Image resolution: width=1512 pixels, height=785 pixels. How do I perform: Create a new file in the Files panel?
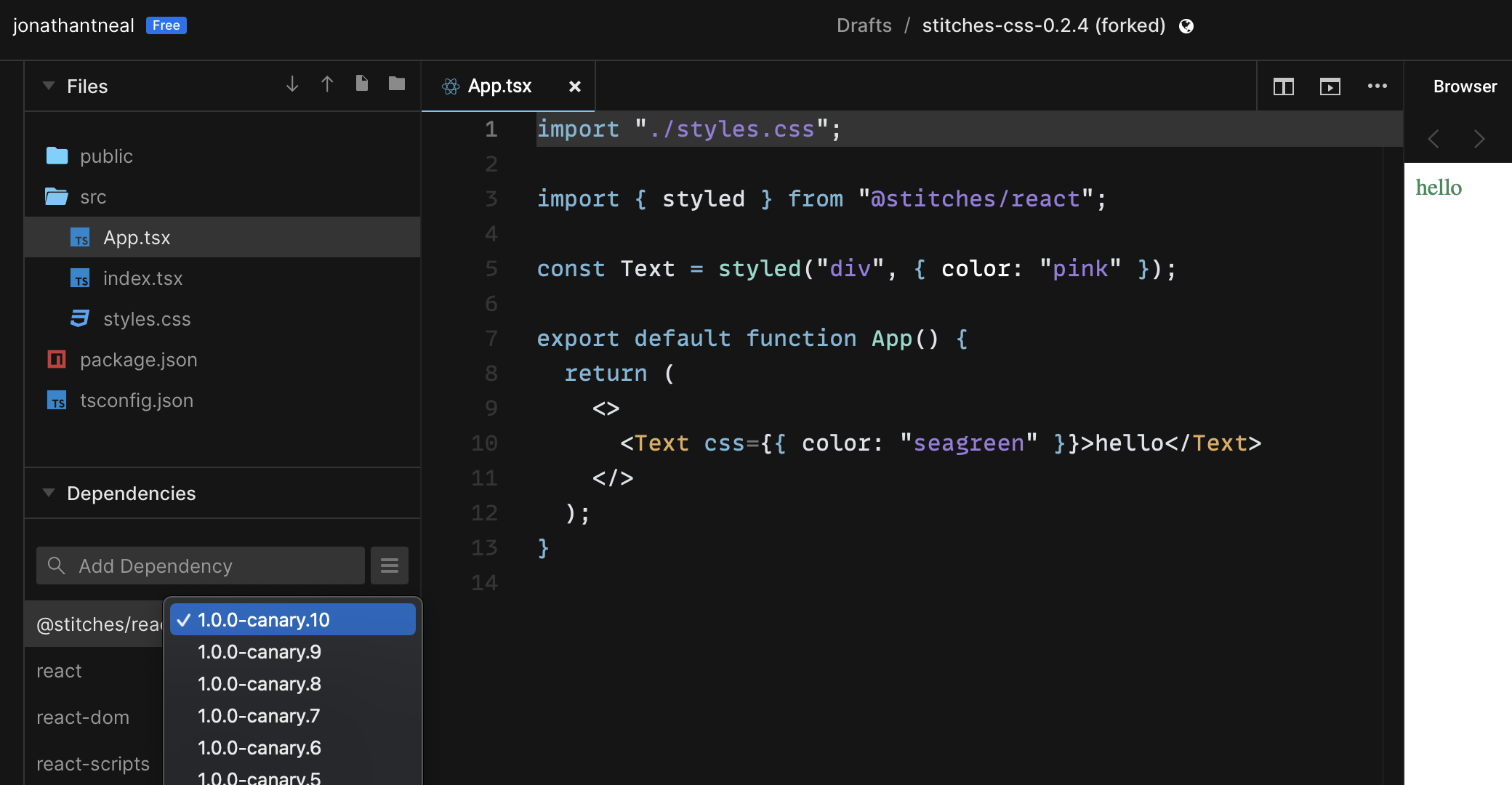(362, 84)
